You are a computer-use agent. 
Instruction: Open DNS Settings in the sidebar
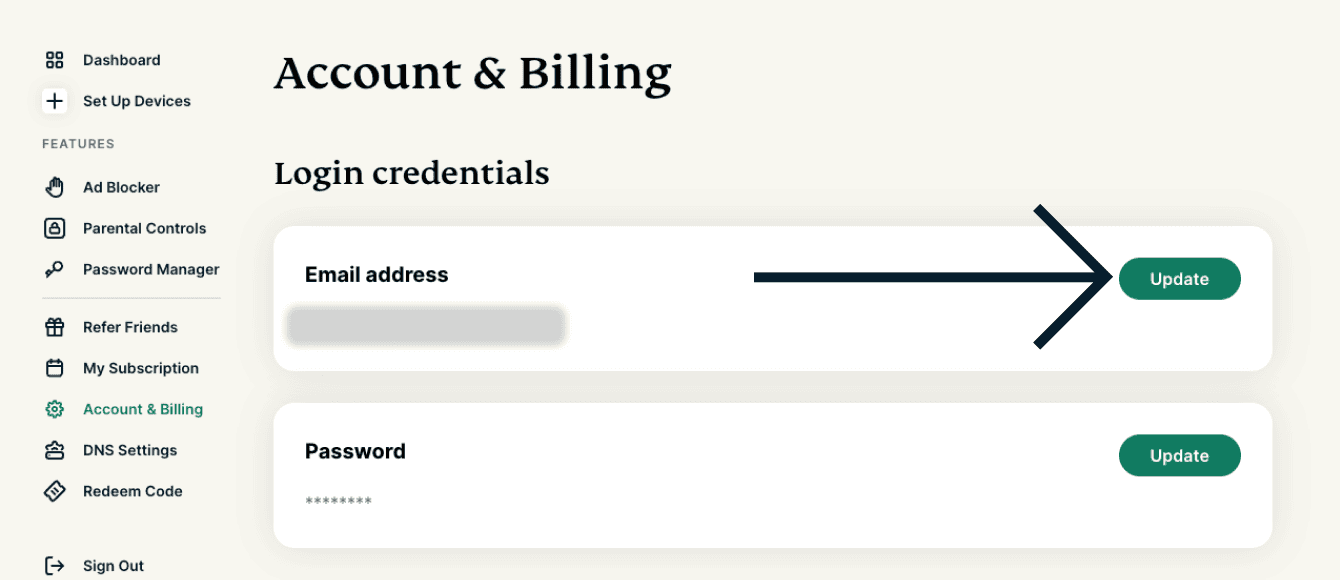pyautogui.click(x=130, y=450)
